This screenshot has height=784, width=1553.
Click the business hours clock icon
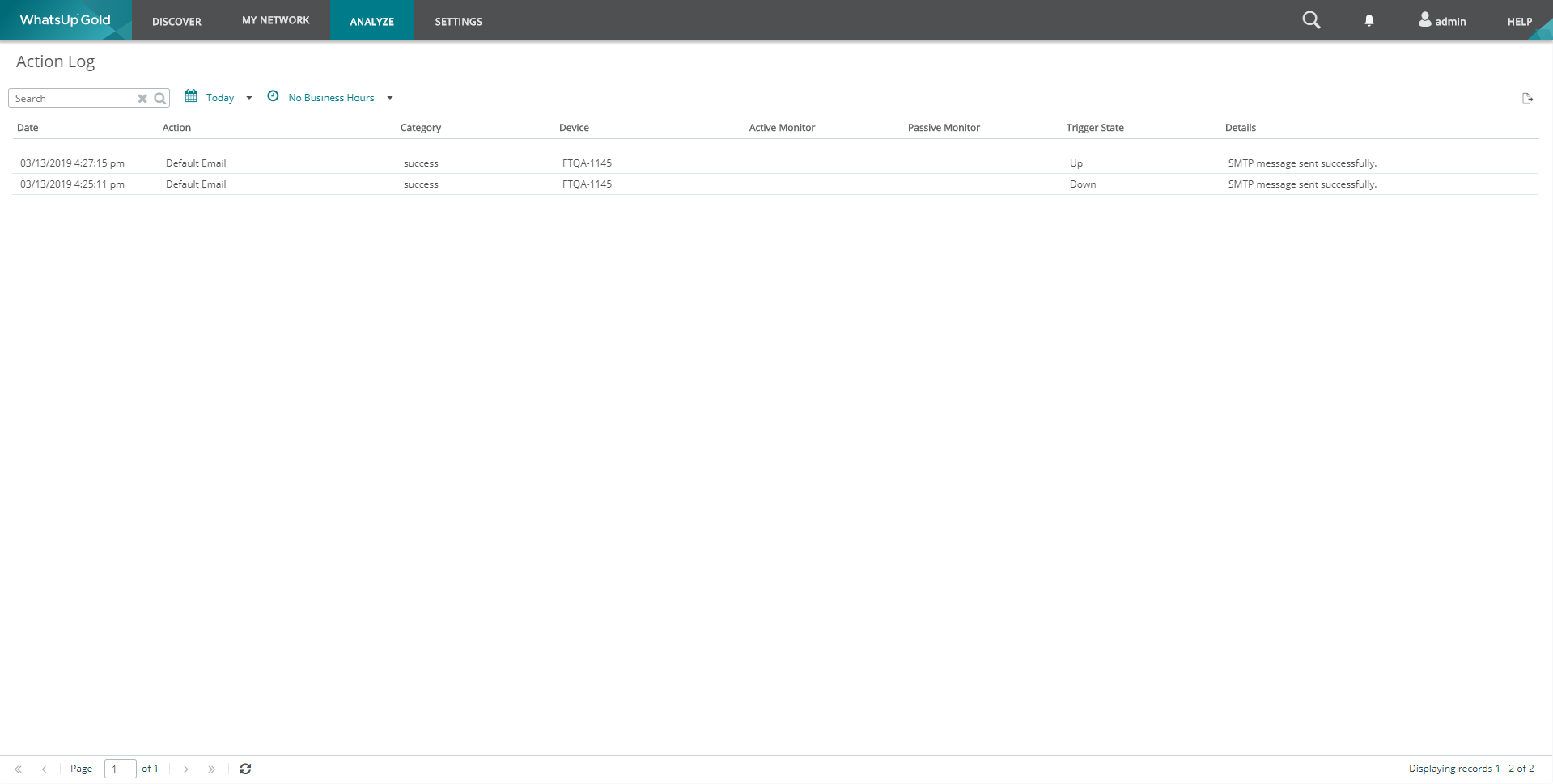pyautogui.click(x=274, y=96)
